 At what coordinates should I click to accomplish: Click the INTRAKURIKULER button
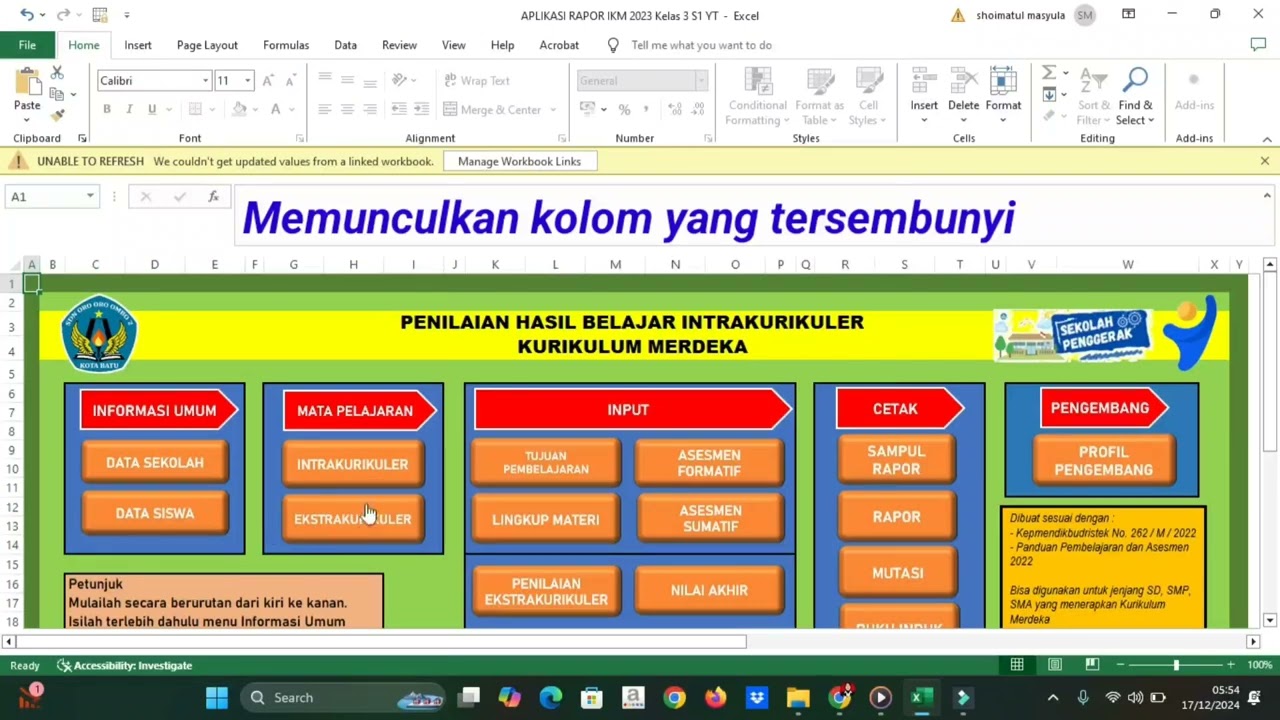[x=352, y=465]
